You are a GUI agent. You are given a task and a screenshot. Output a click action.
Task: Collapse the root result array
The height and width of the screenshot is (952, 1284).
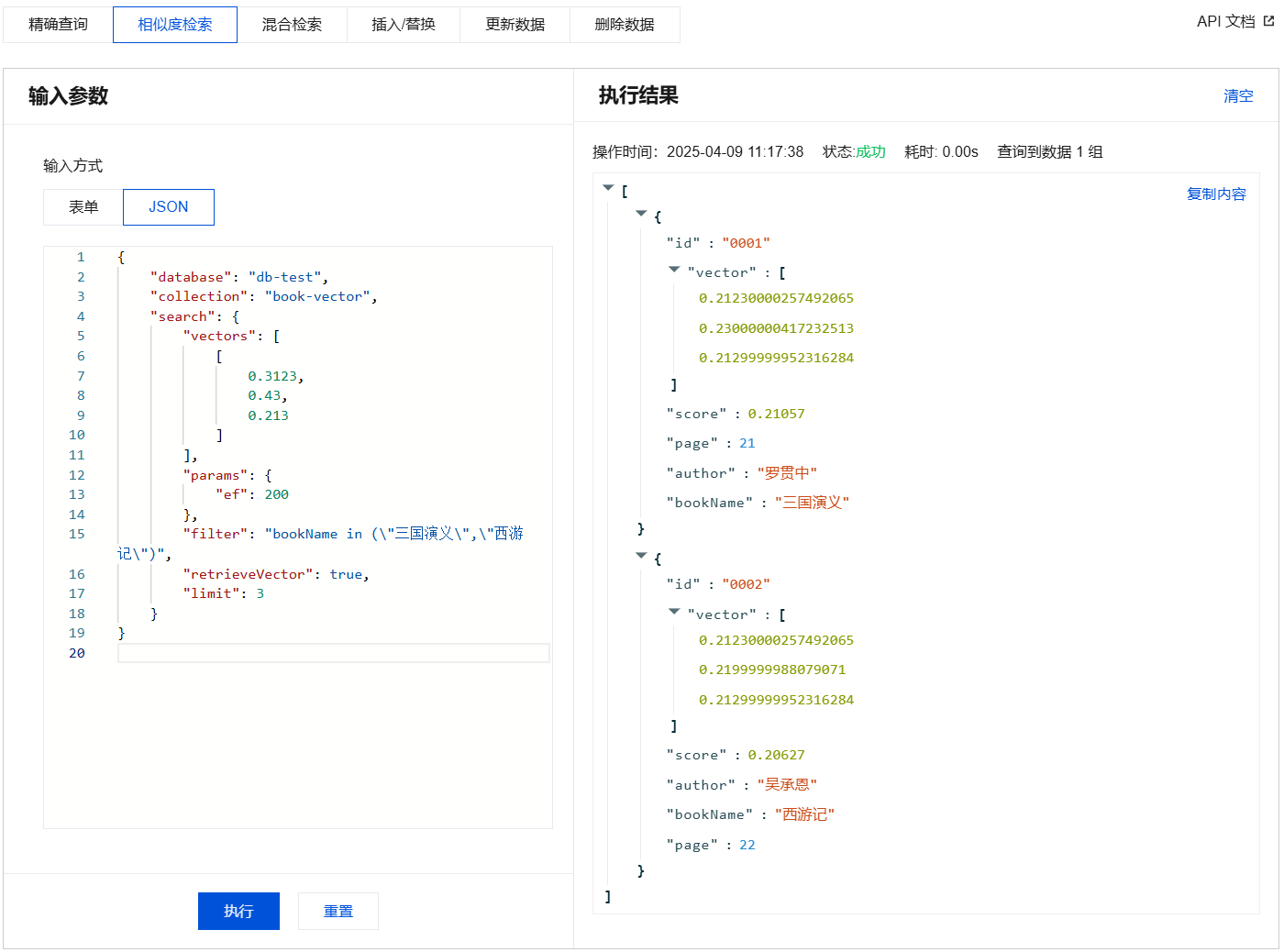608,188
